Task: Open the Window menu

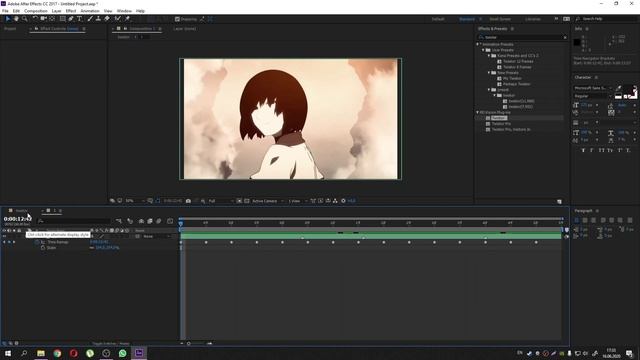Action: [124, 11]
